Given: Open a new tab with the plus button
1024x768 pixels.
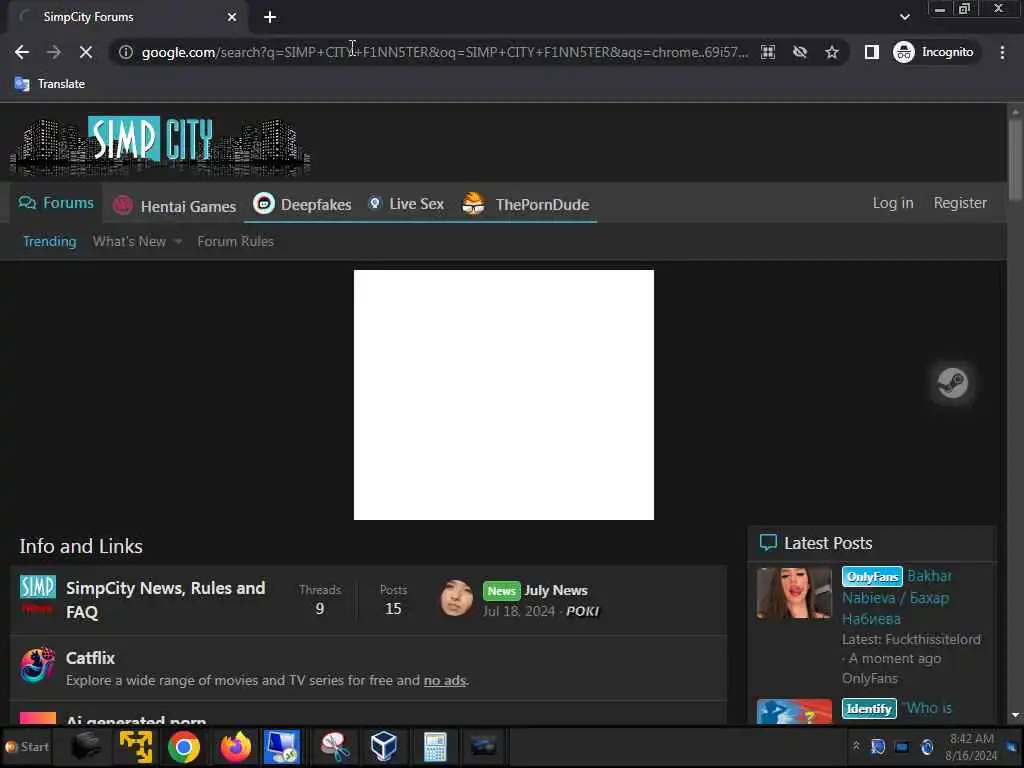Looking at the screenshot, I should (270, 17).
